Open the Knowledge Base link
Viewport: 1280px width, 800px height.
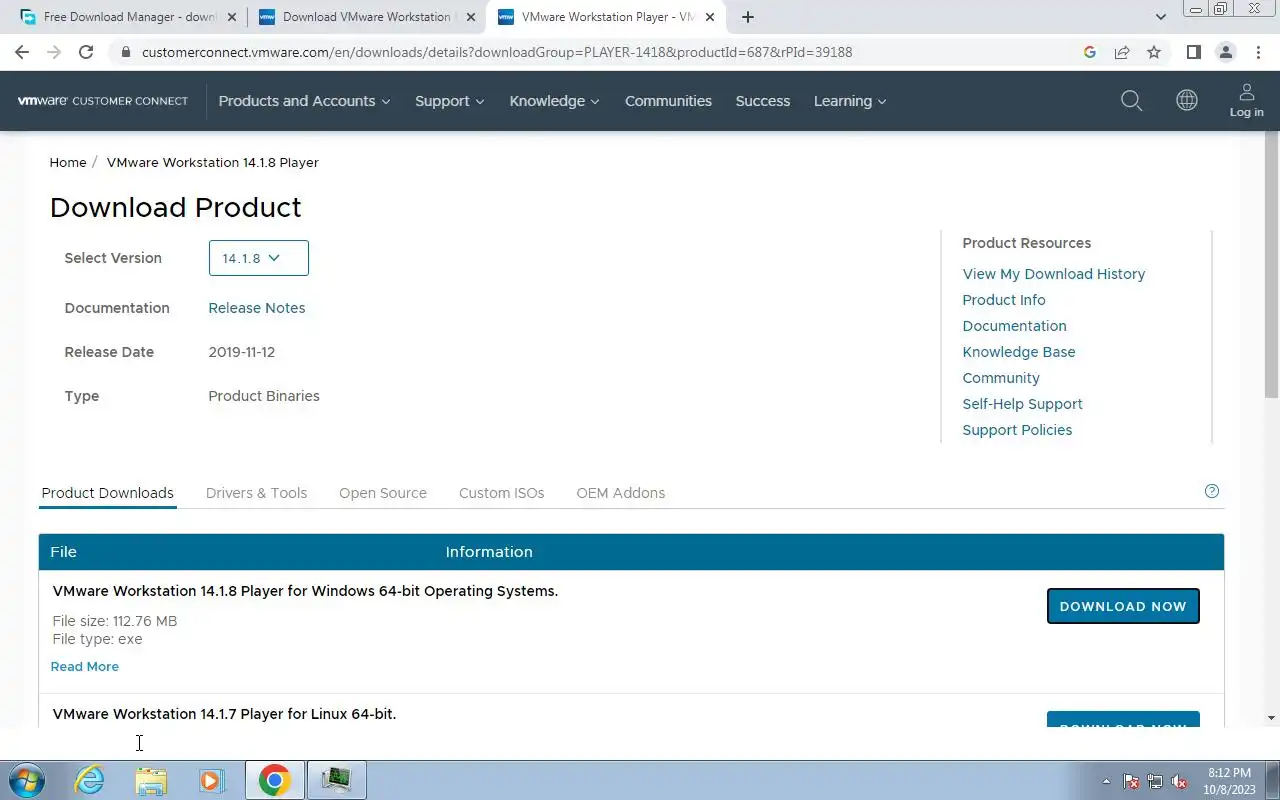(1019, 352)
